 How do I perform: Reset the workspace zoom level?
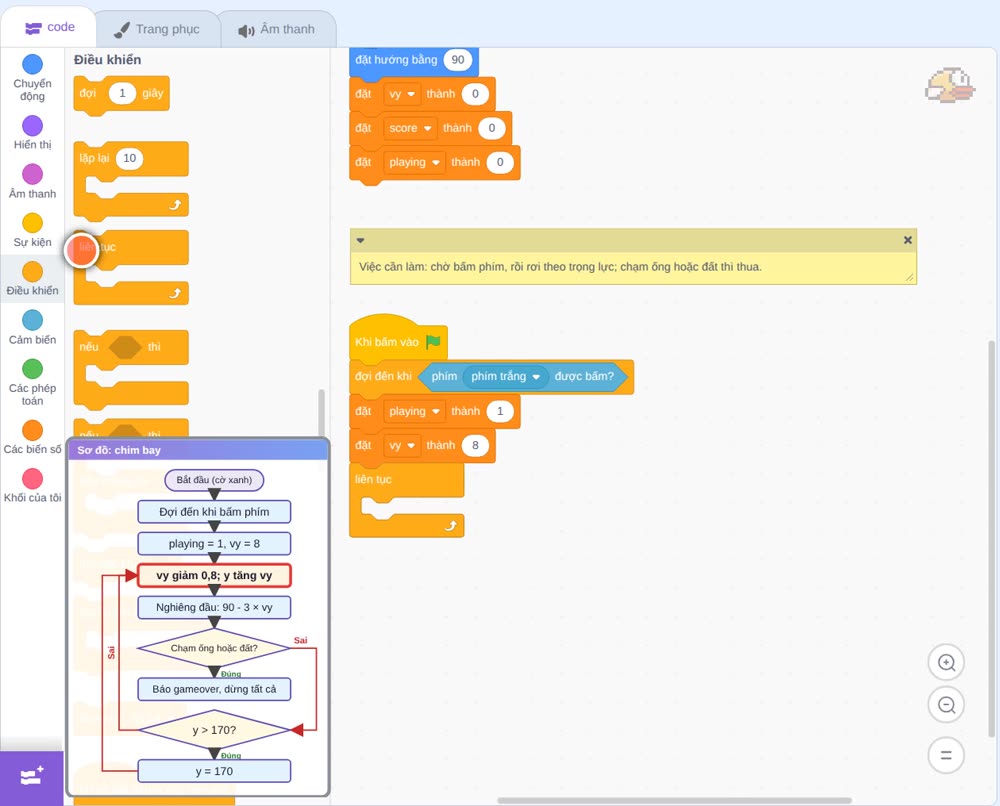click(x=946, y=756)
